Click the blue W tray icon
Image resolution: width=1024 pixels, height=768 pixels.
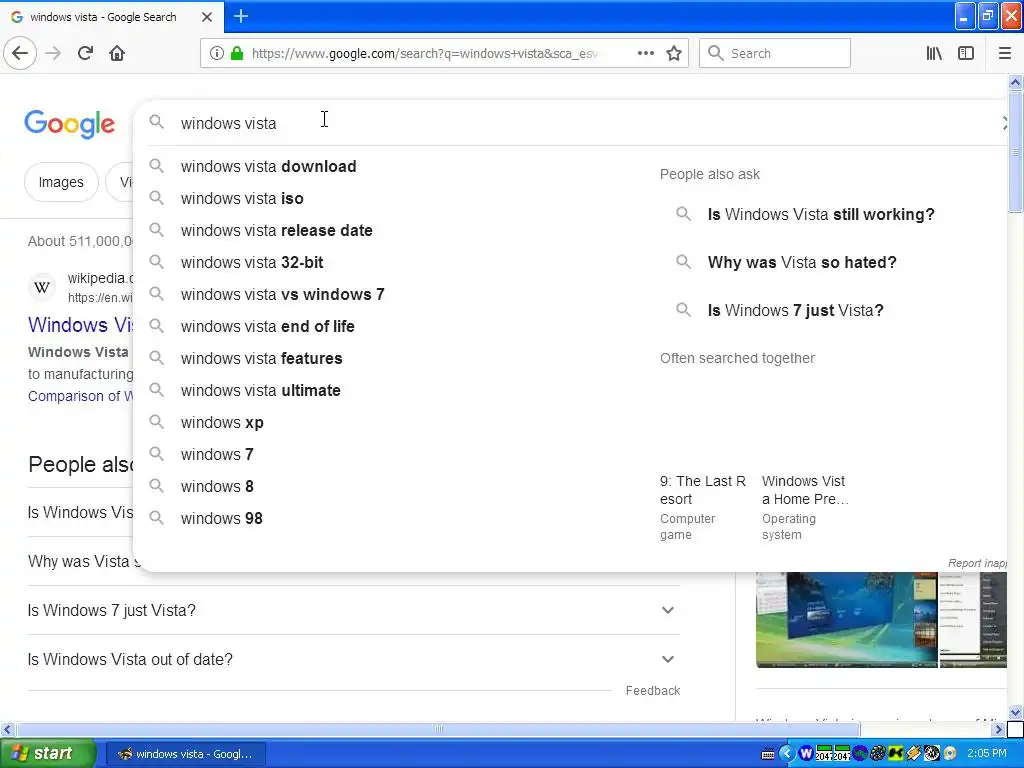pyautogui.click(x=806, y=754)
